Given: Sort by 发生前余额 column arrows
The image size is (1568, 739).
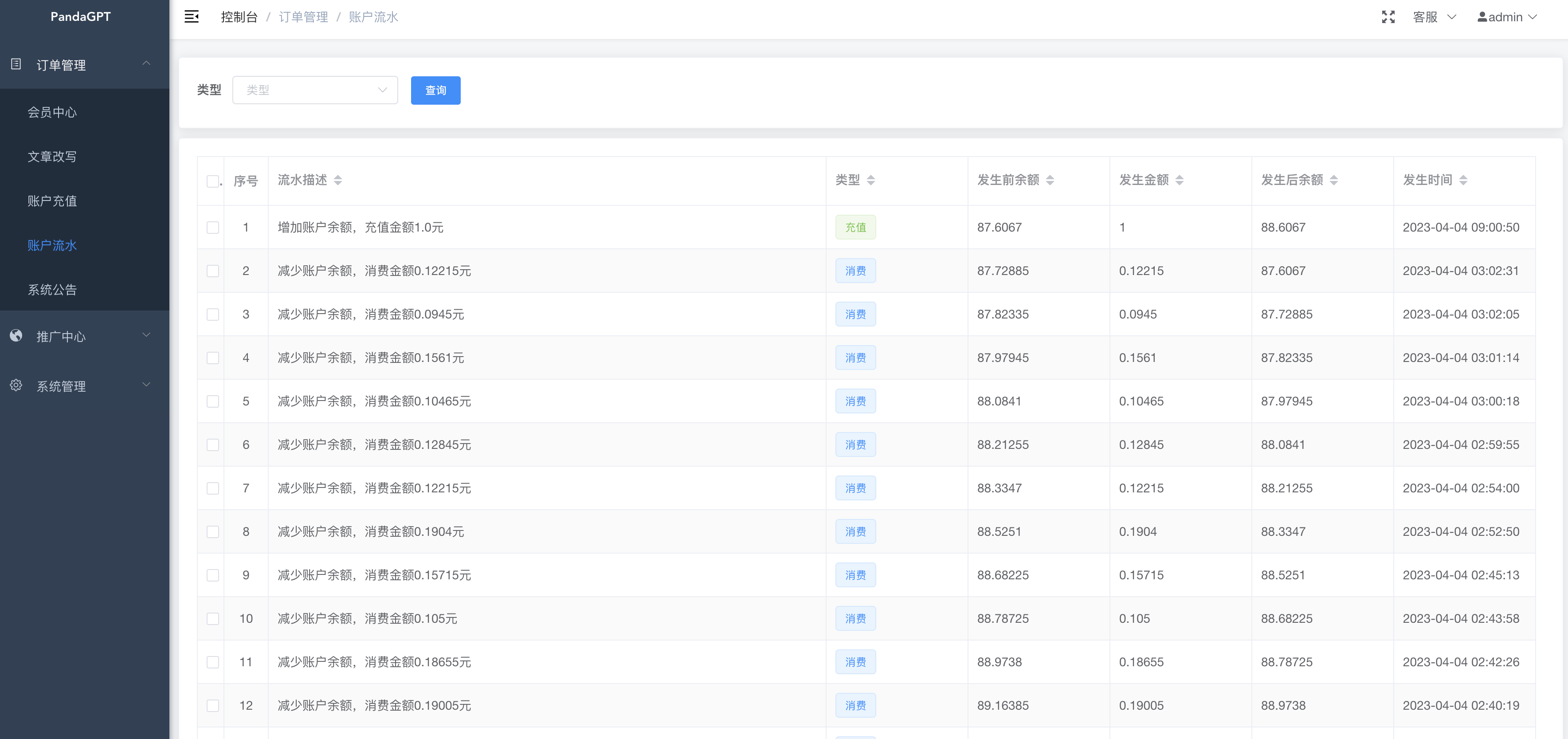Looking at the screenshot, I should point(1049,180).
